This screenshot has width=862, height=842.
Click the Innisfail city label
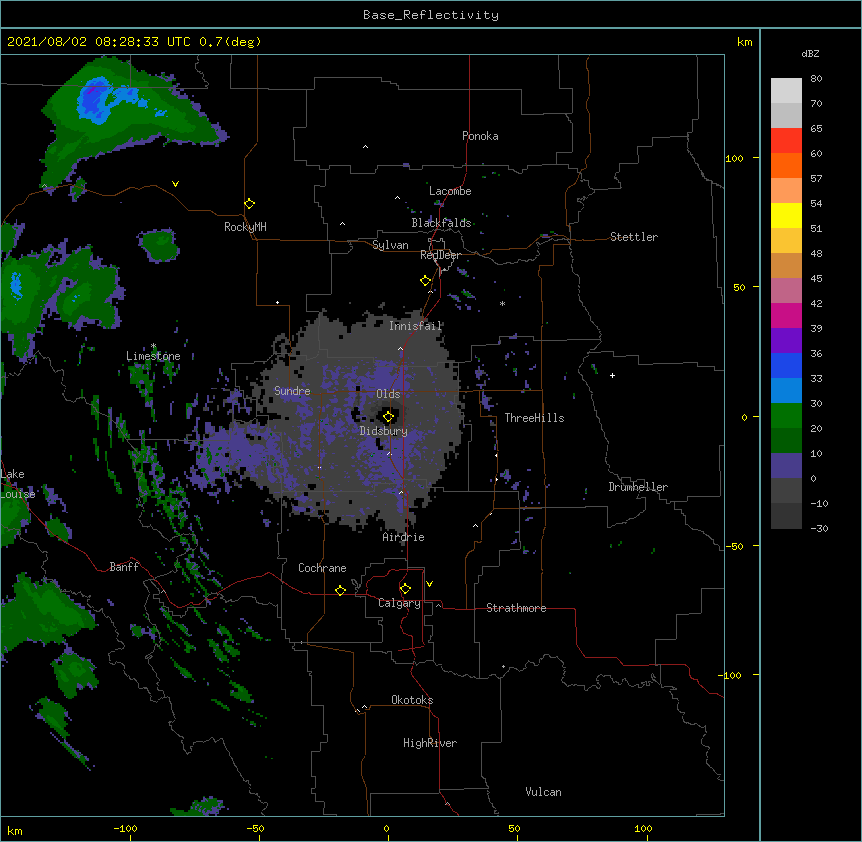(x=415, y=326)
